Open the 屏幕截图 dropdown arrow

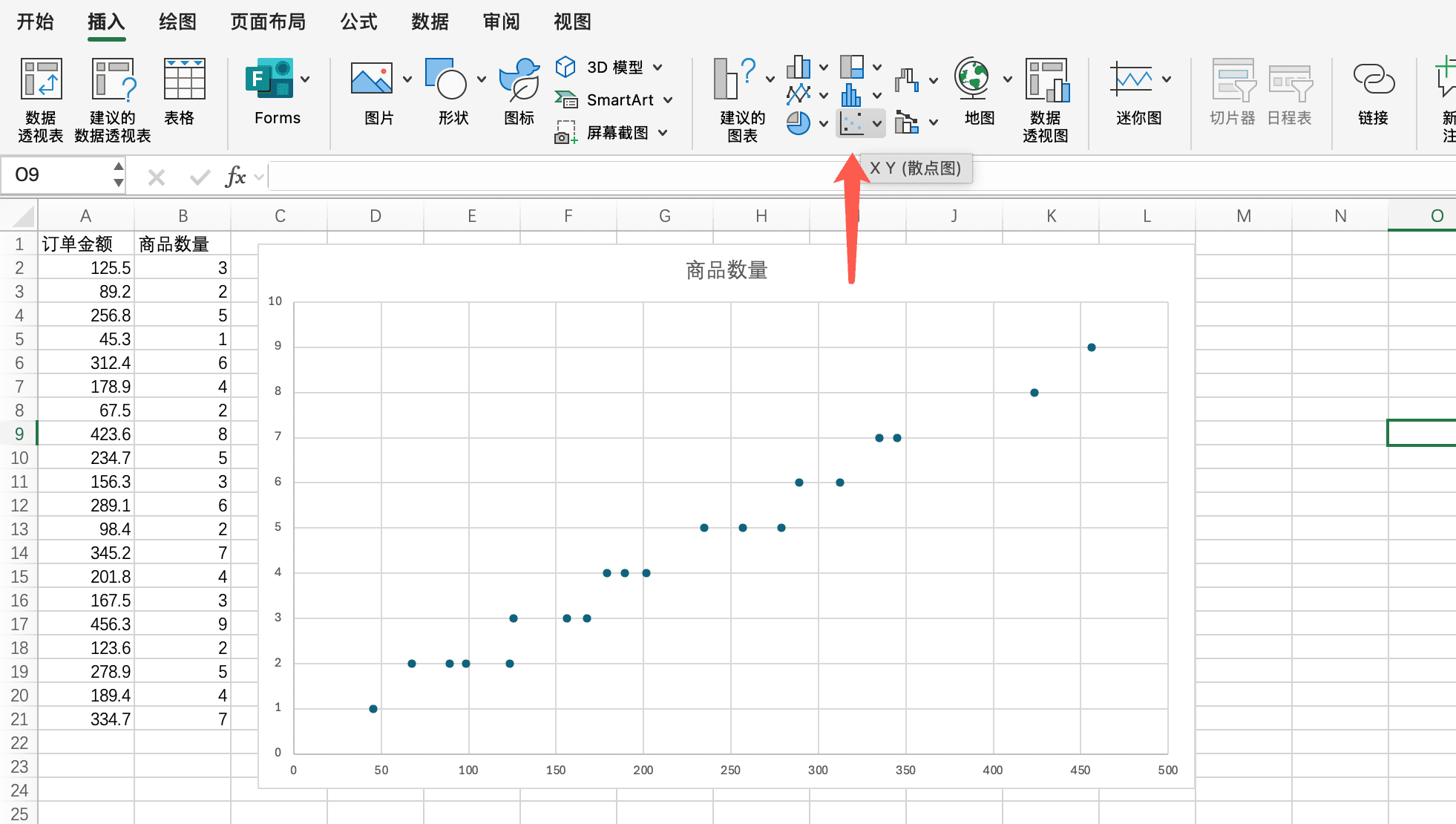663,133
